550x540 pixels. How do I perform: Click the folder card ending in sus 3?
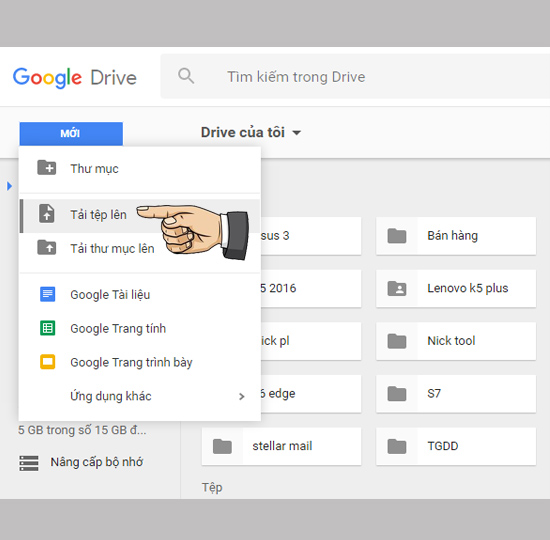point(311,236)
